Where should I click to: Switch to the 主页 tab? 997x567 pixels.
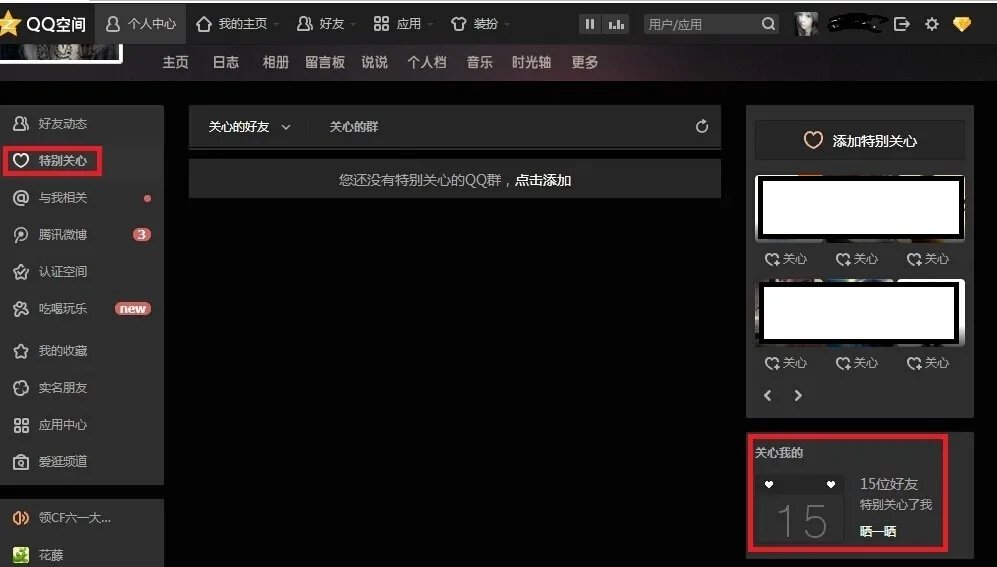coord(175,62)
